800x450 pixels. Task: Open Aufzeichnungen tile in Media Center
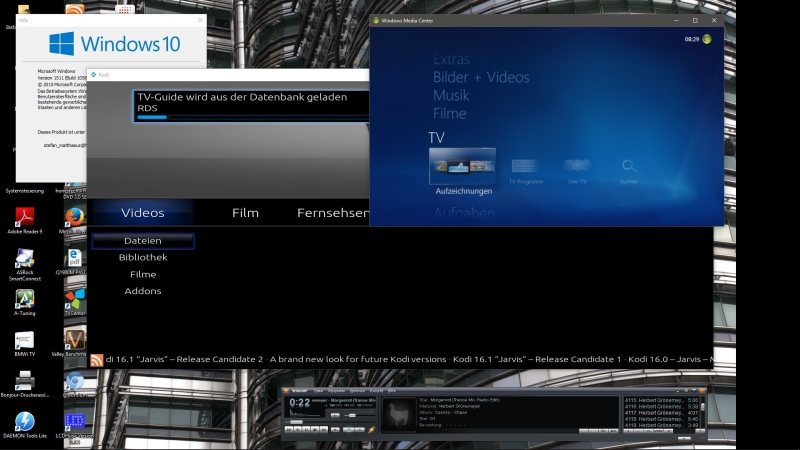[462, 166]
